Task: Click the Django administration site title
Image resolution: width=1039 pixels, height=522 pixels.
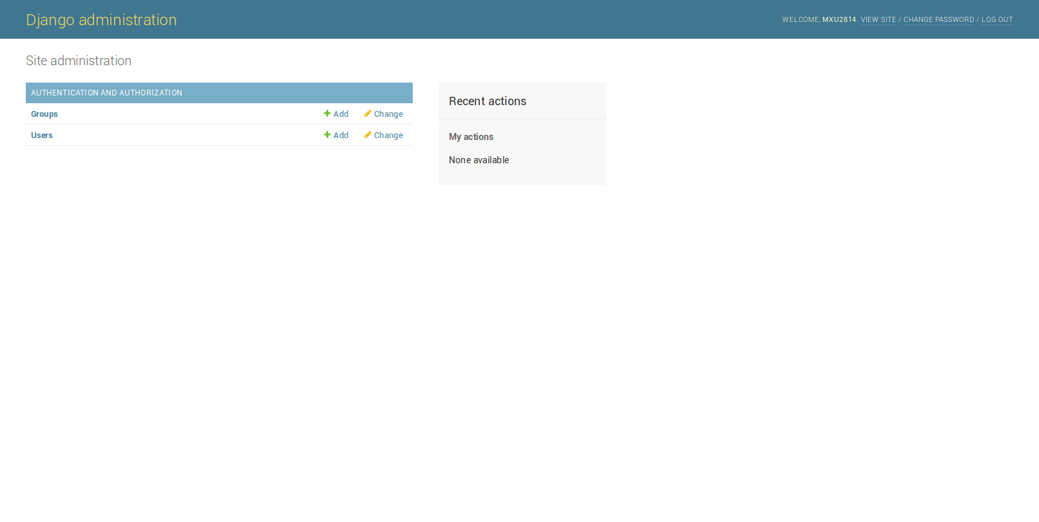Action: point(101,20)
